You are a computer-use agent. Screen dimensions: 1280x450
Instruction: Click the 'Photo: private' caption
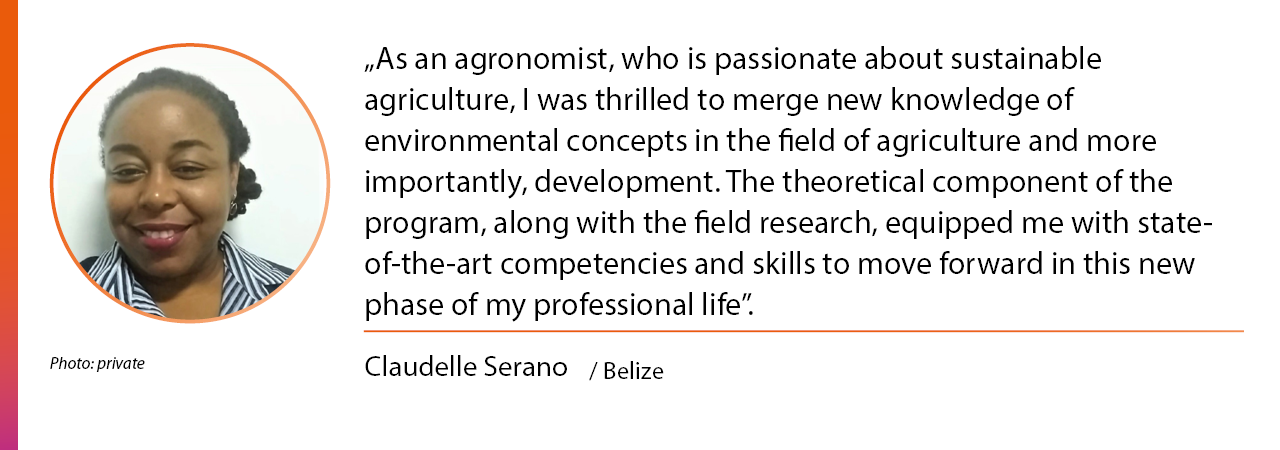(x=97, y=364)
